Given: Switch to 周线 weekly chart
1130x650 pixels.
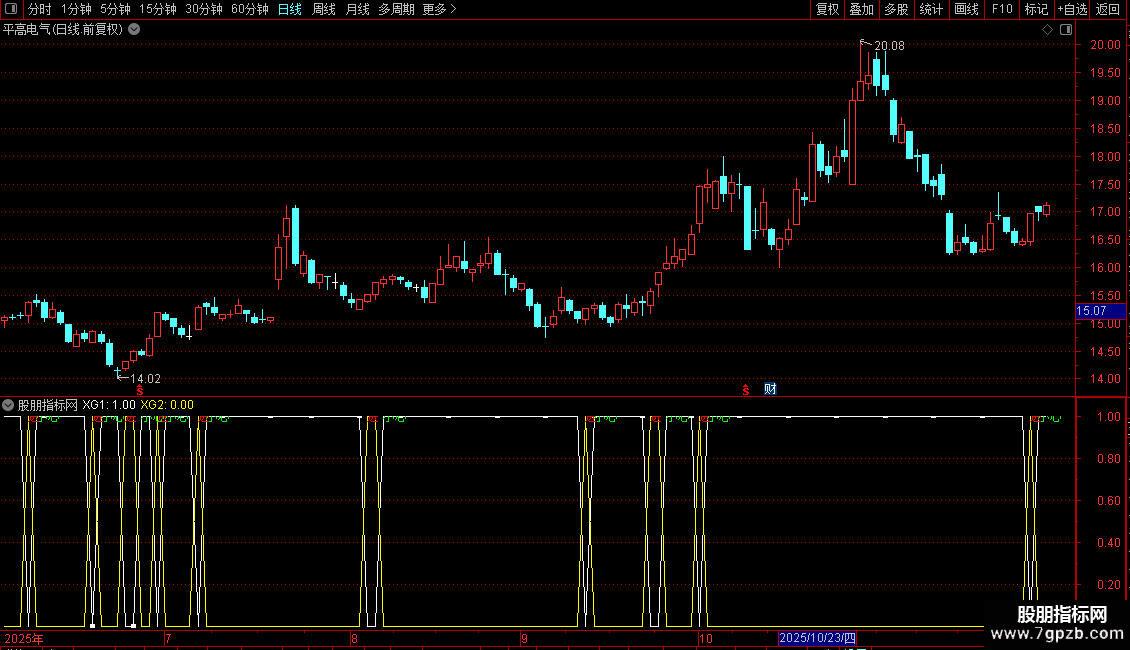Looking at the screenshot, I should pyautogui.click(x=324, y=9).
